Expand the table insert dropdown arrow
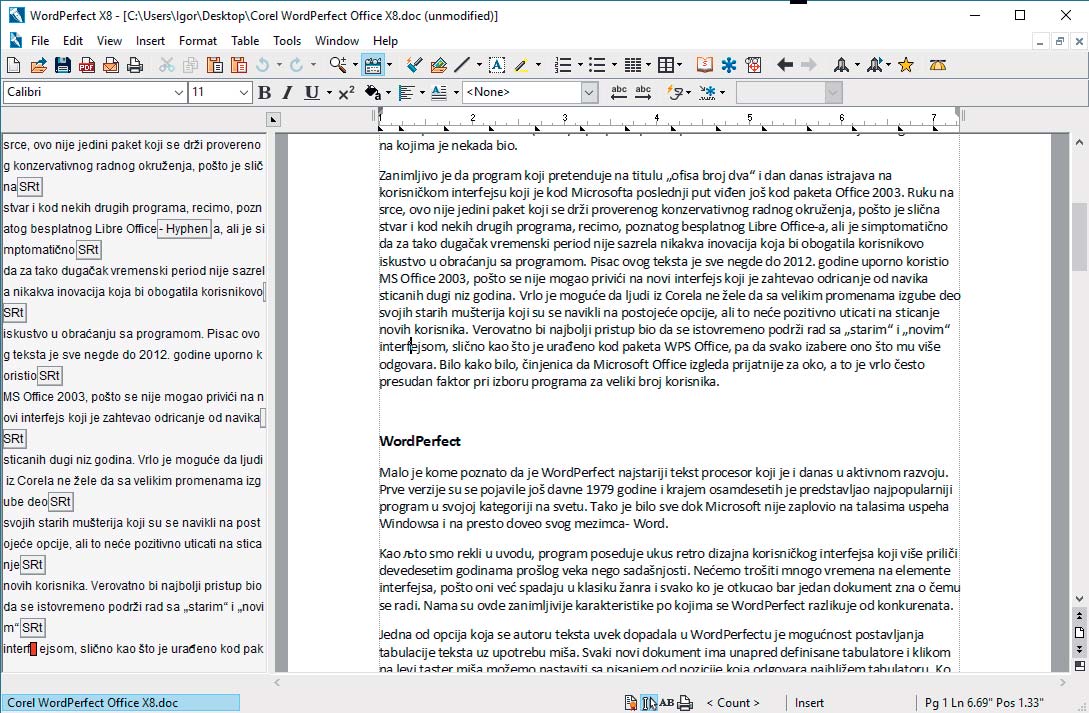Viewport: 1089px width, 713px height. coord(680,65)
